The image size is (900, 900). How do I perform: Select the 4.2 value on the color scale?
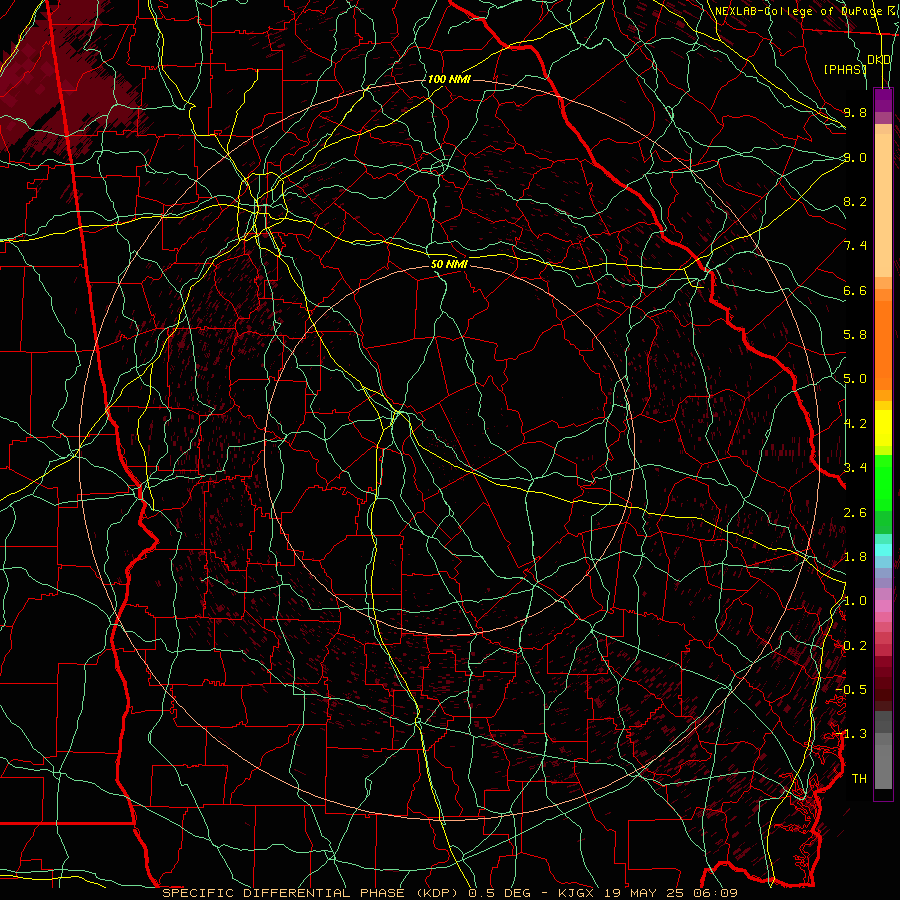pyautogui.click(x=855, y=424)
